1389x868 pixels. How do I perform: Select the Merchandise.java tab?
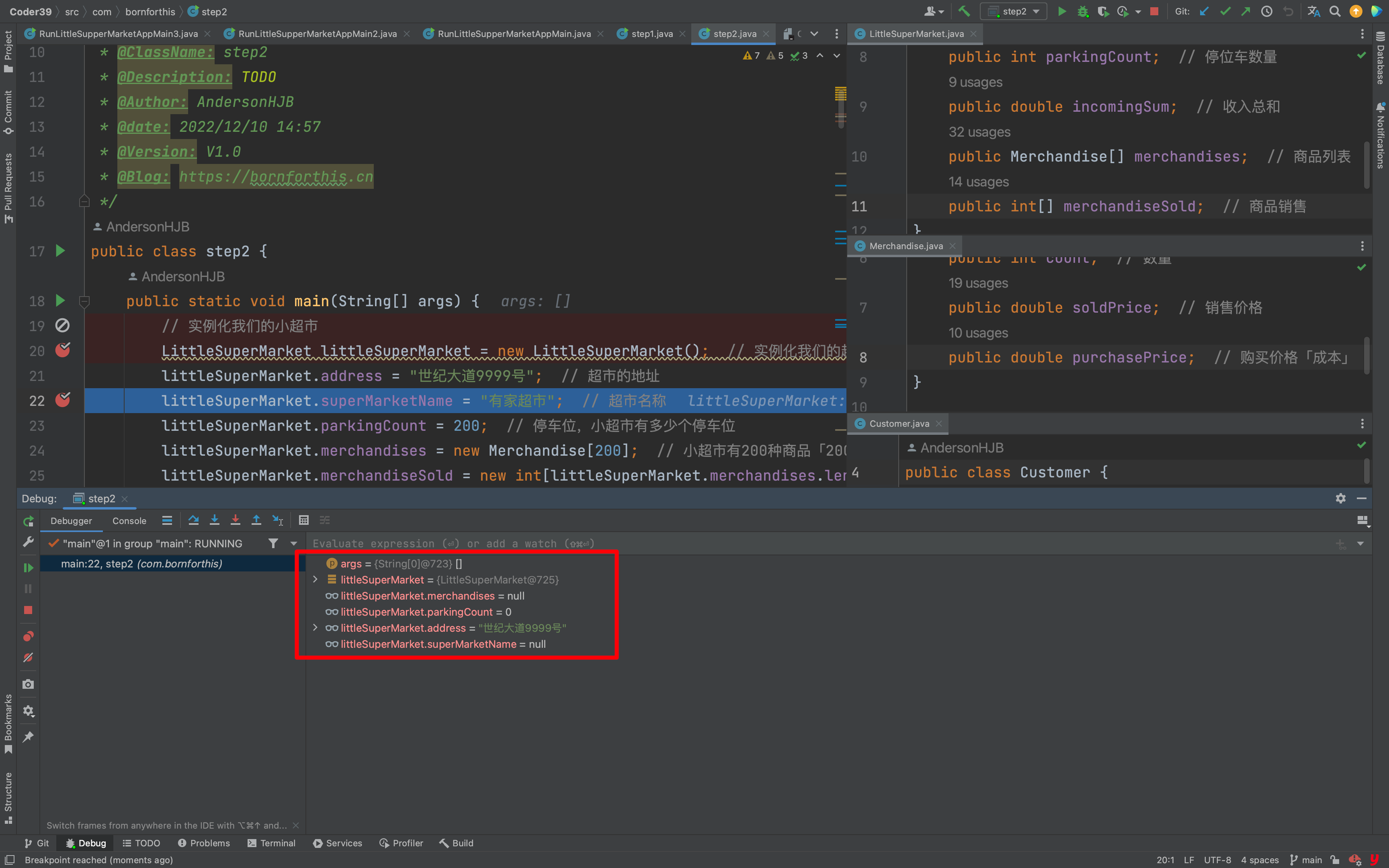coord(906,246)
